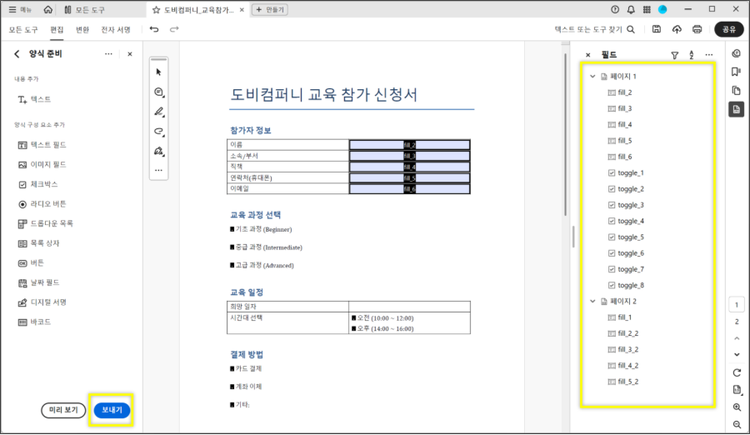
Task: Add a 라디오 버튼 form element
Action: coord(42,204)
